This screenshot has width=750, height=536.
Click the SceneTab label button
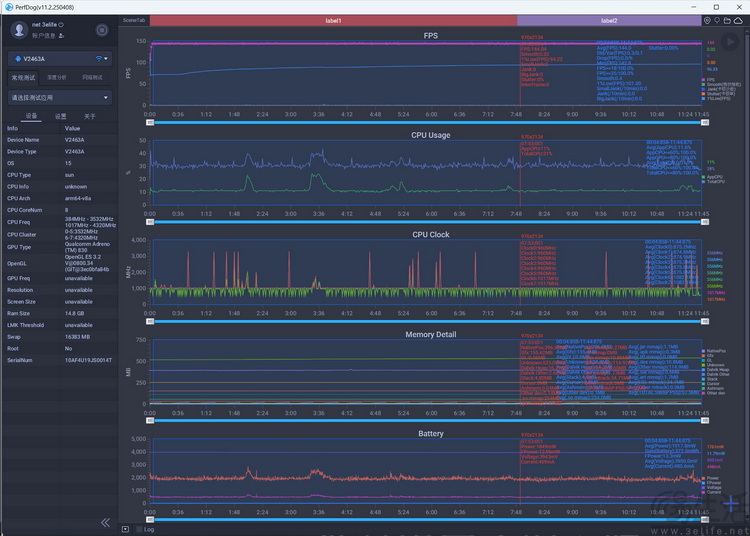[134, 21]
